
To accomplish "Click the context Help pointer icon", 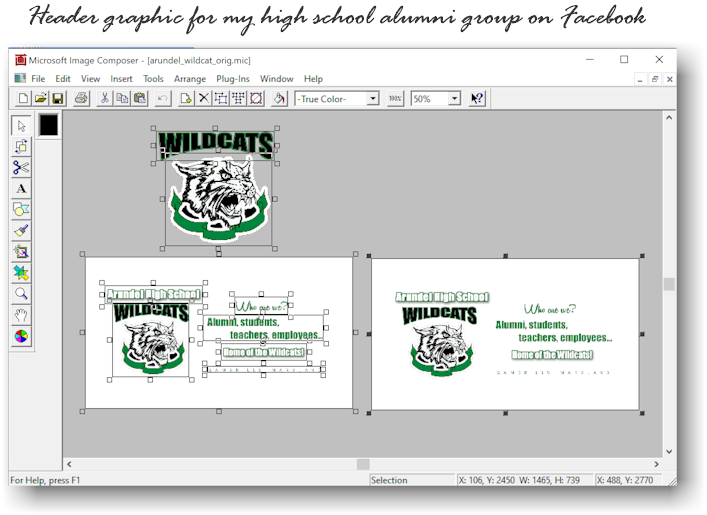I will tap(477, 98).
